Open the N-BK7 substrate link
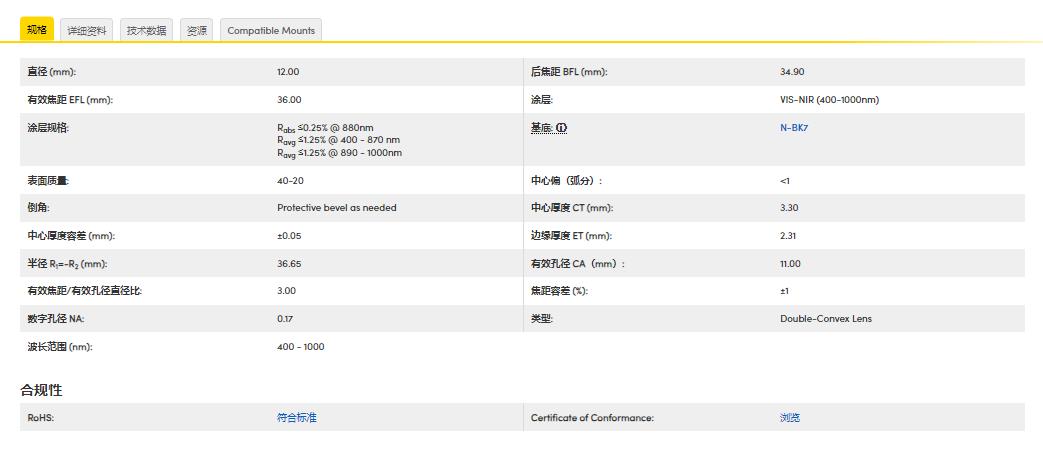This screenshot has height=450, width=1043. tap(792, 128)
